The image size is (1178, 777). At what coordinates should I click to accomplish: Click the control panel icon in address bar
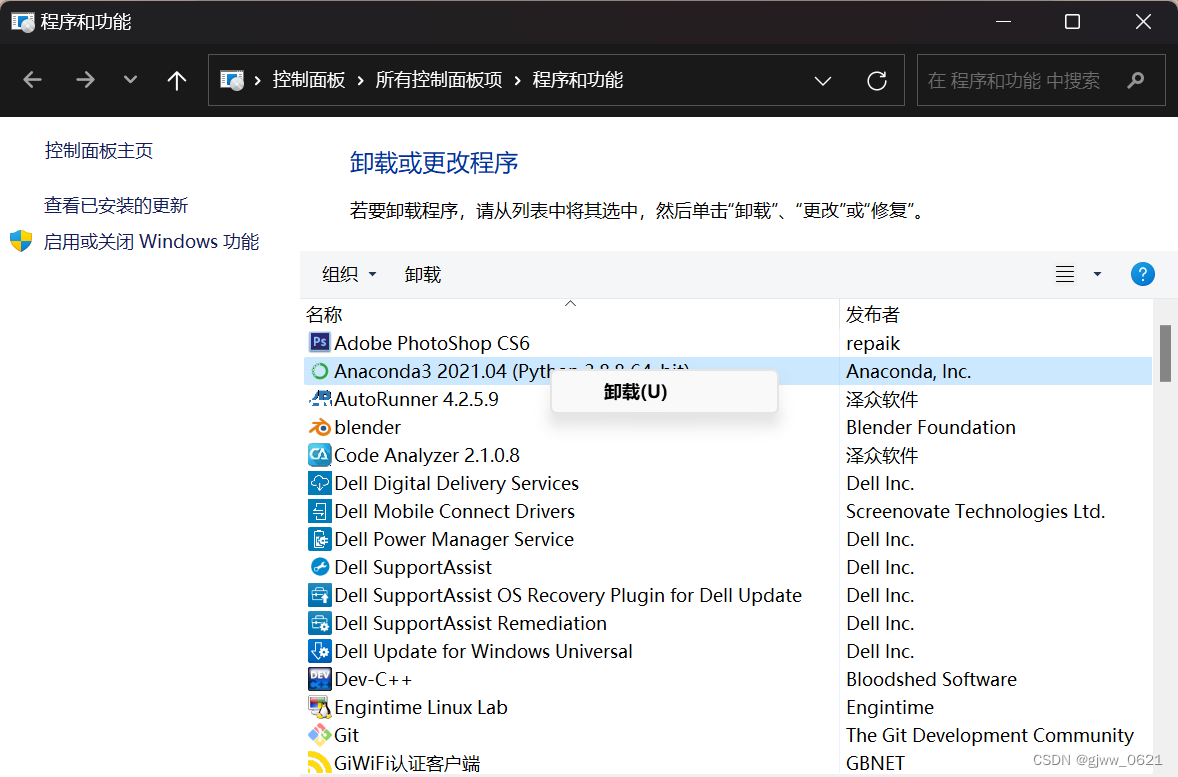tap(231, 80)
